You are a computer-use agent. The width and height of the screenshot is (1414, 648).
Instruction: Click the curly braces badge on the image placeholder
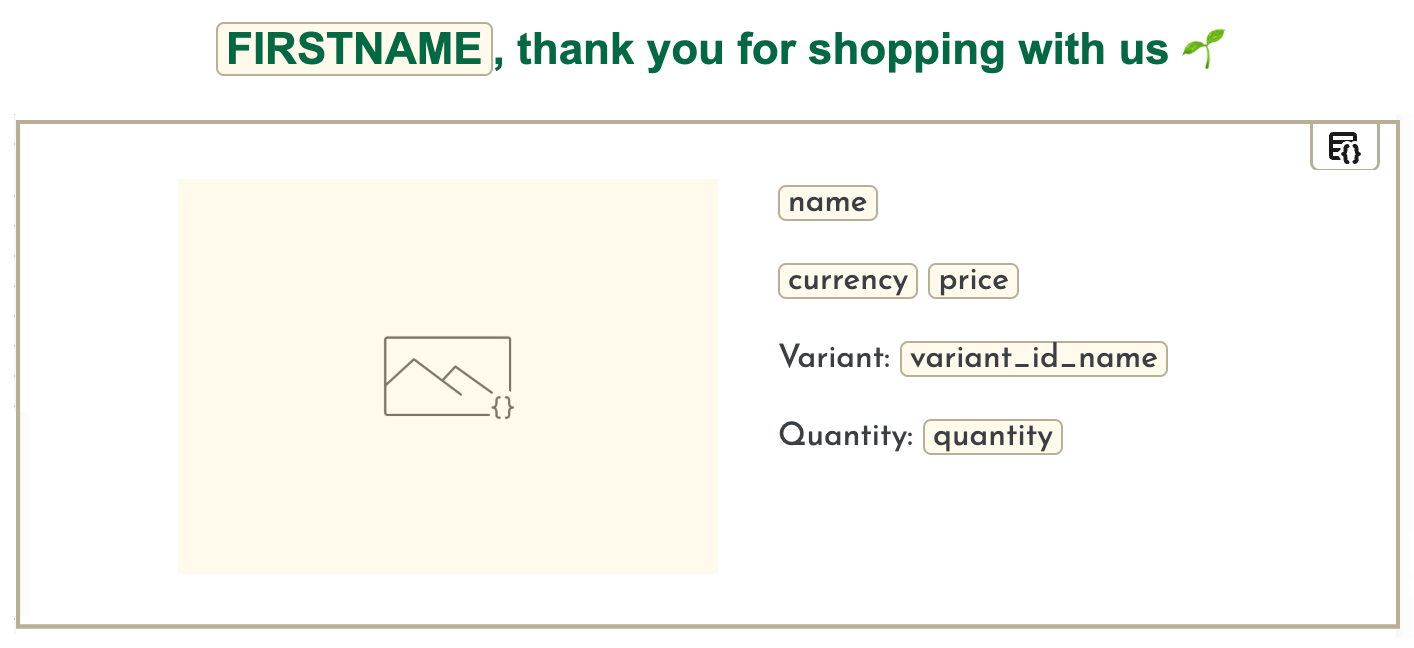tap(504, 408)
